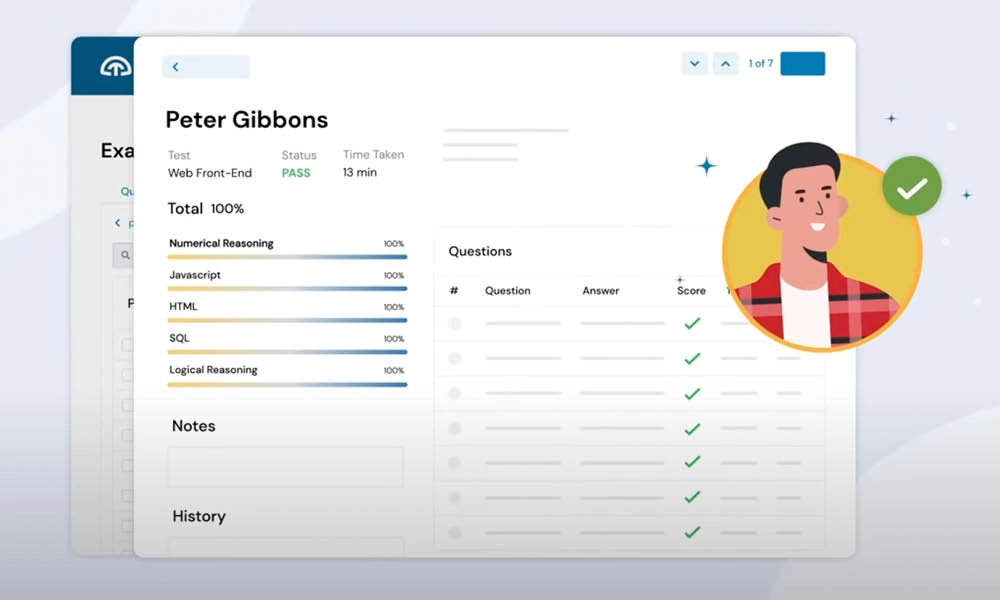1000x600 pixels.
Task: Go to next candidate with down chevron
Action: tap(694, 64)
